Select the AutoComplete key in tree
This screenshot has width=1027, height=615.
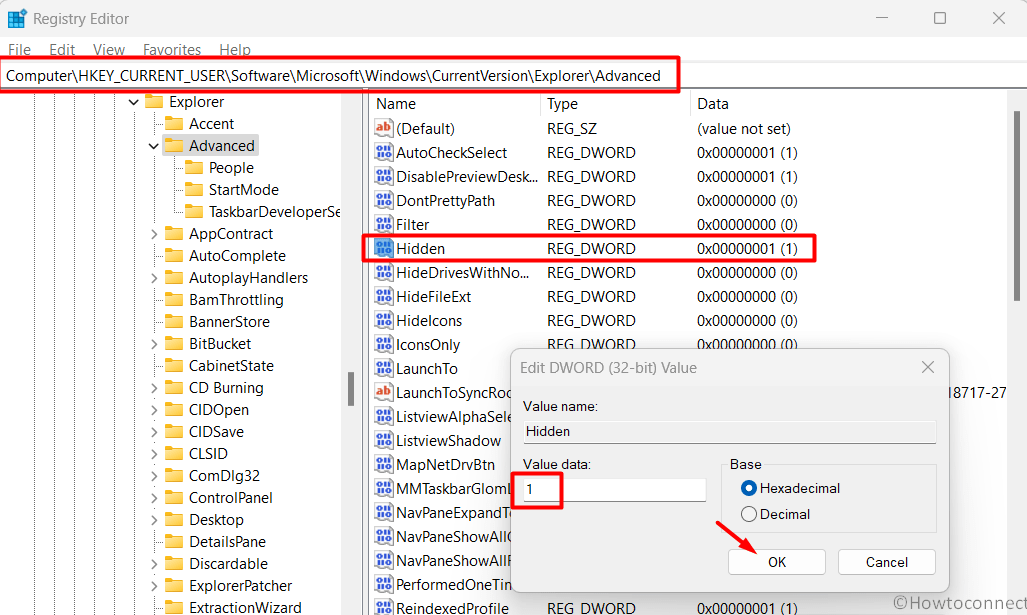[x=237, y=256]
